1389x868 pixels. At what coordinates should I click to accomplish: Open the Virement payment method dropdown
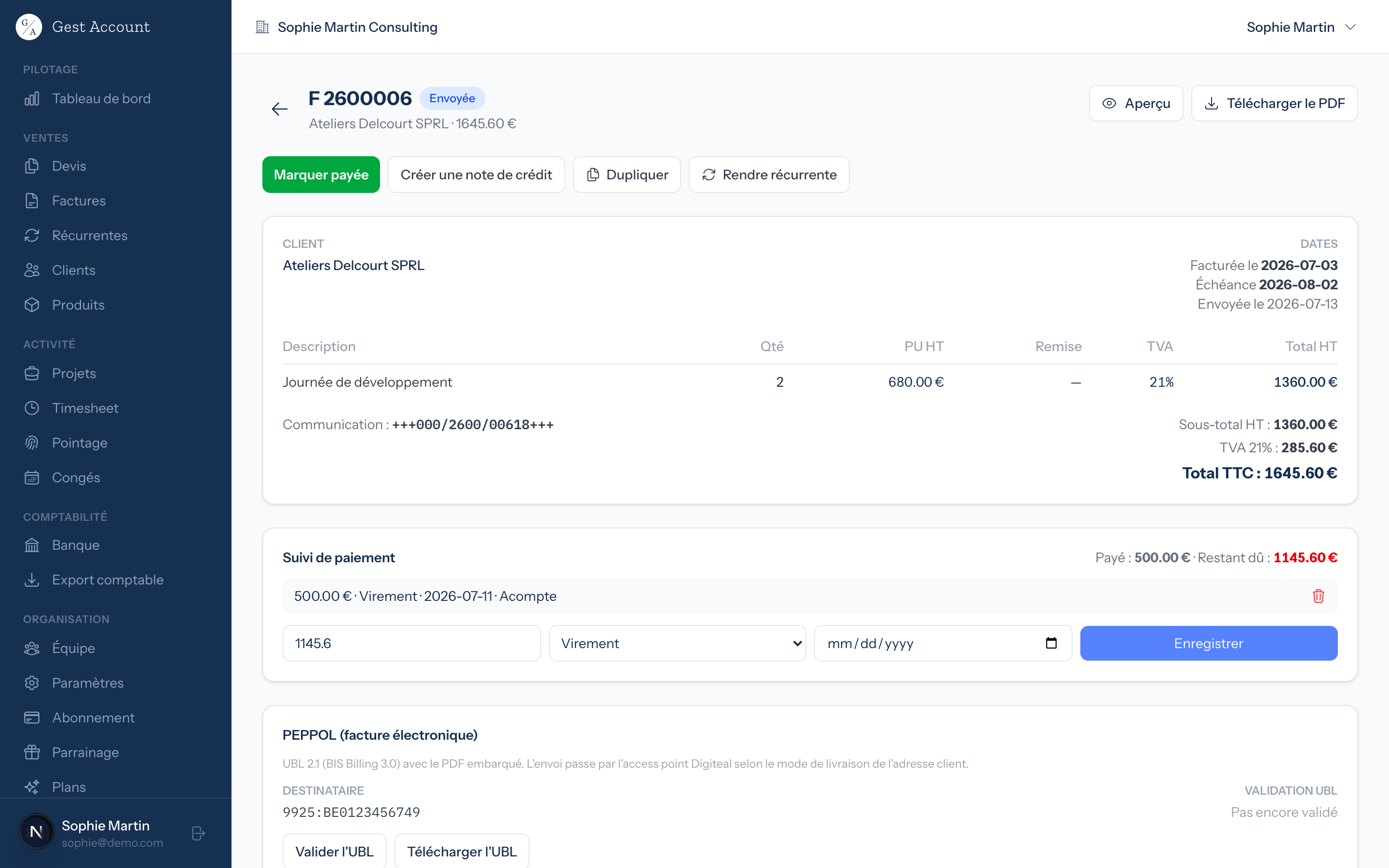click(677, 643)
